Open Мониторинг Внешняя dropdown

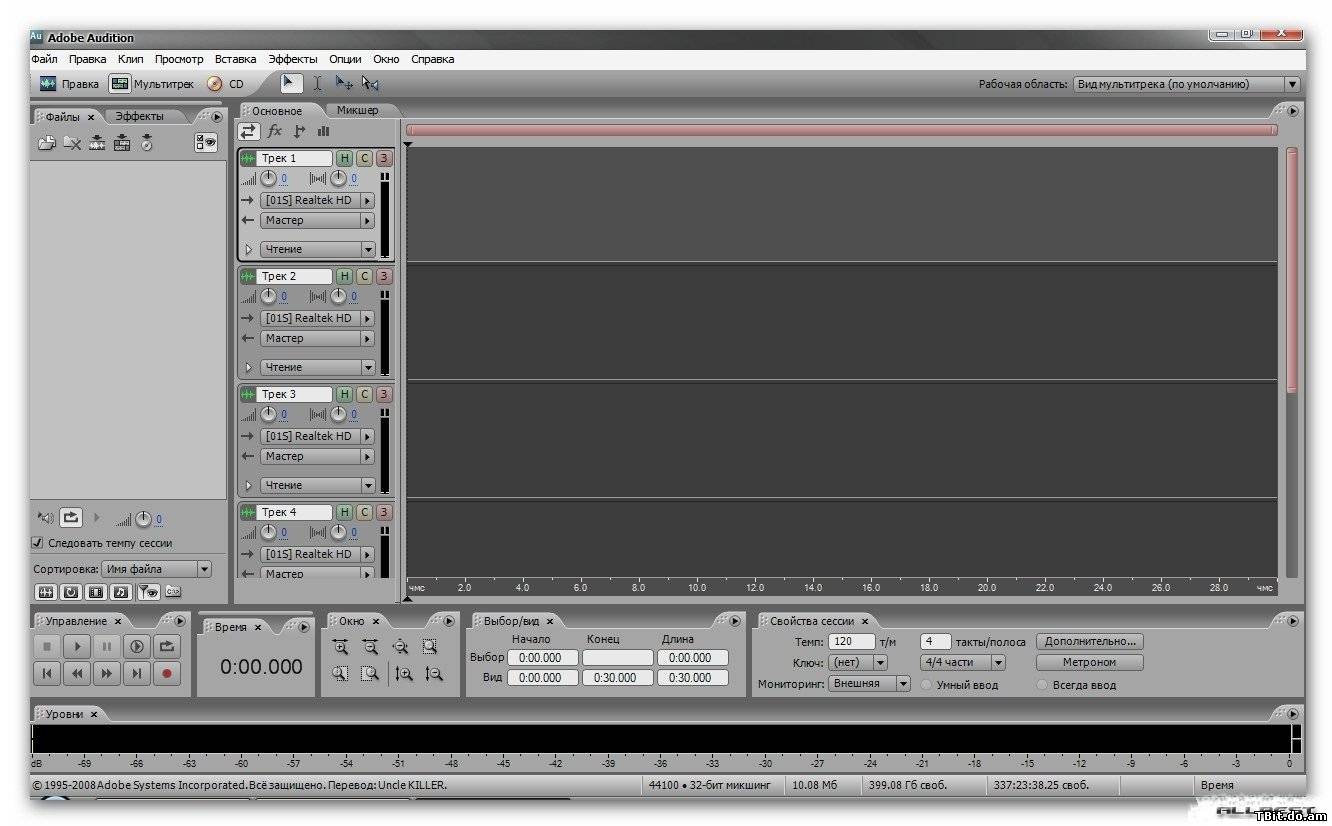click(869, 684)
